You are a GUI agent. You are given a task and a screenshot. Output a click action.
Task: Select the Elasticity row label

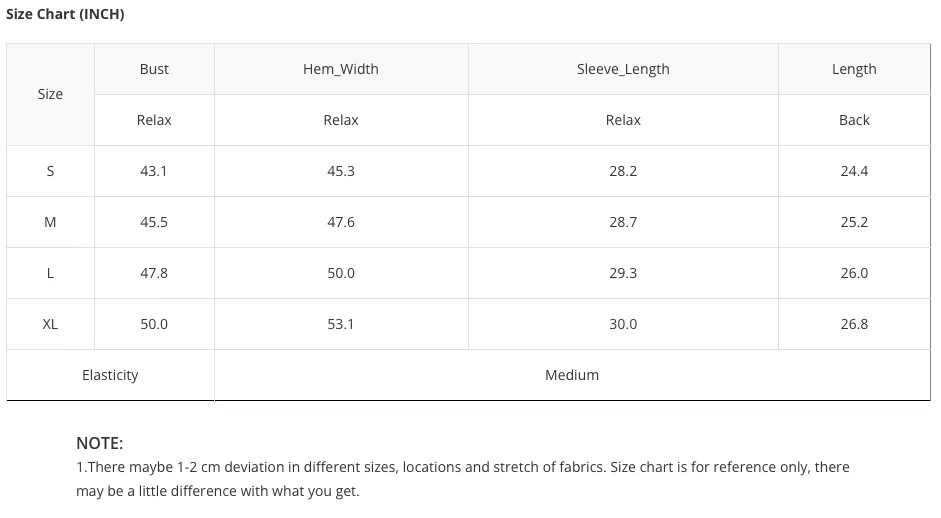(x=110, y=375)
